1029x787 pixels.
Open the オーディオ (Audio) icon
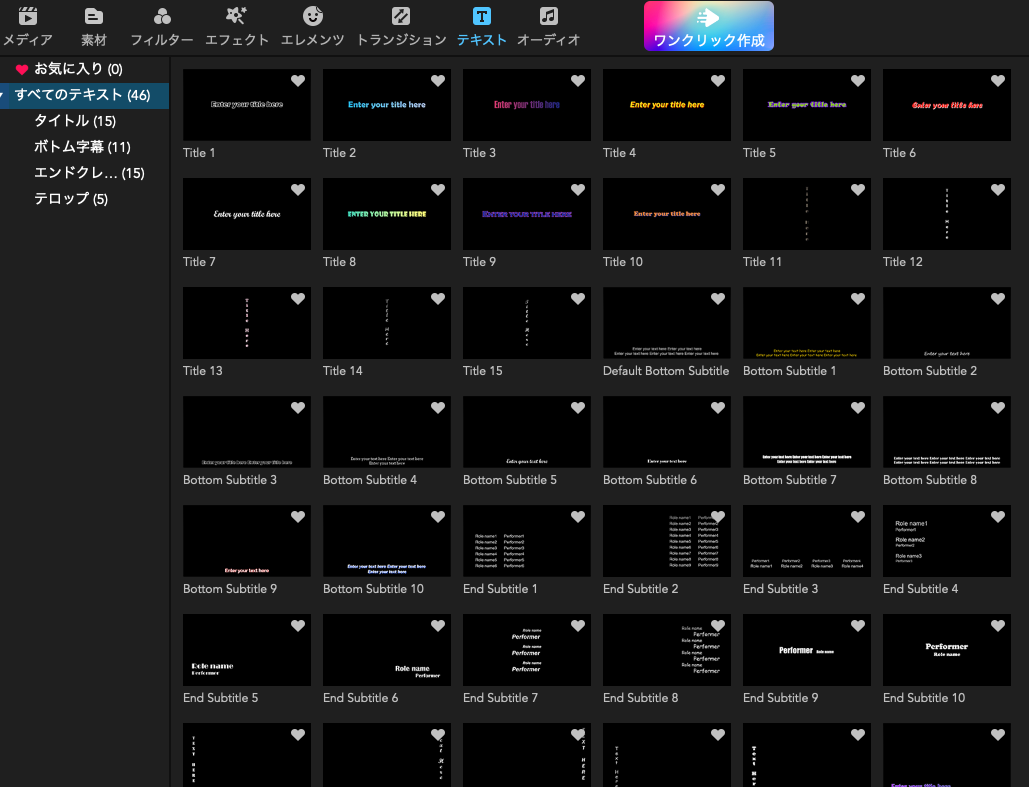(x=548, y=17)
